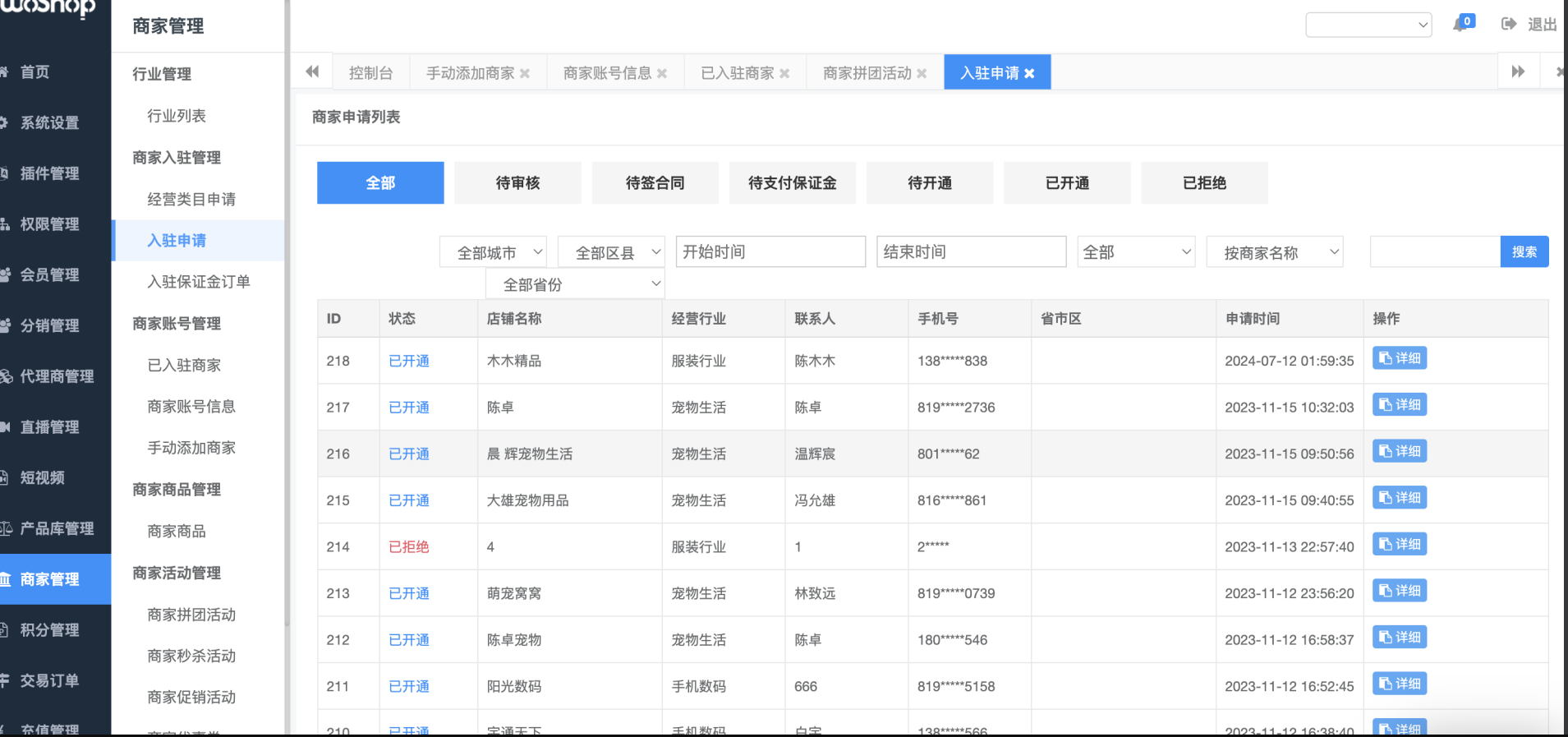Open 商家商品 in the submenu

[177, 531]
